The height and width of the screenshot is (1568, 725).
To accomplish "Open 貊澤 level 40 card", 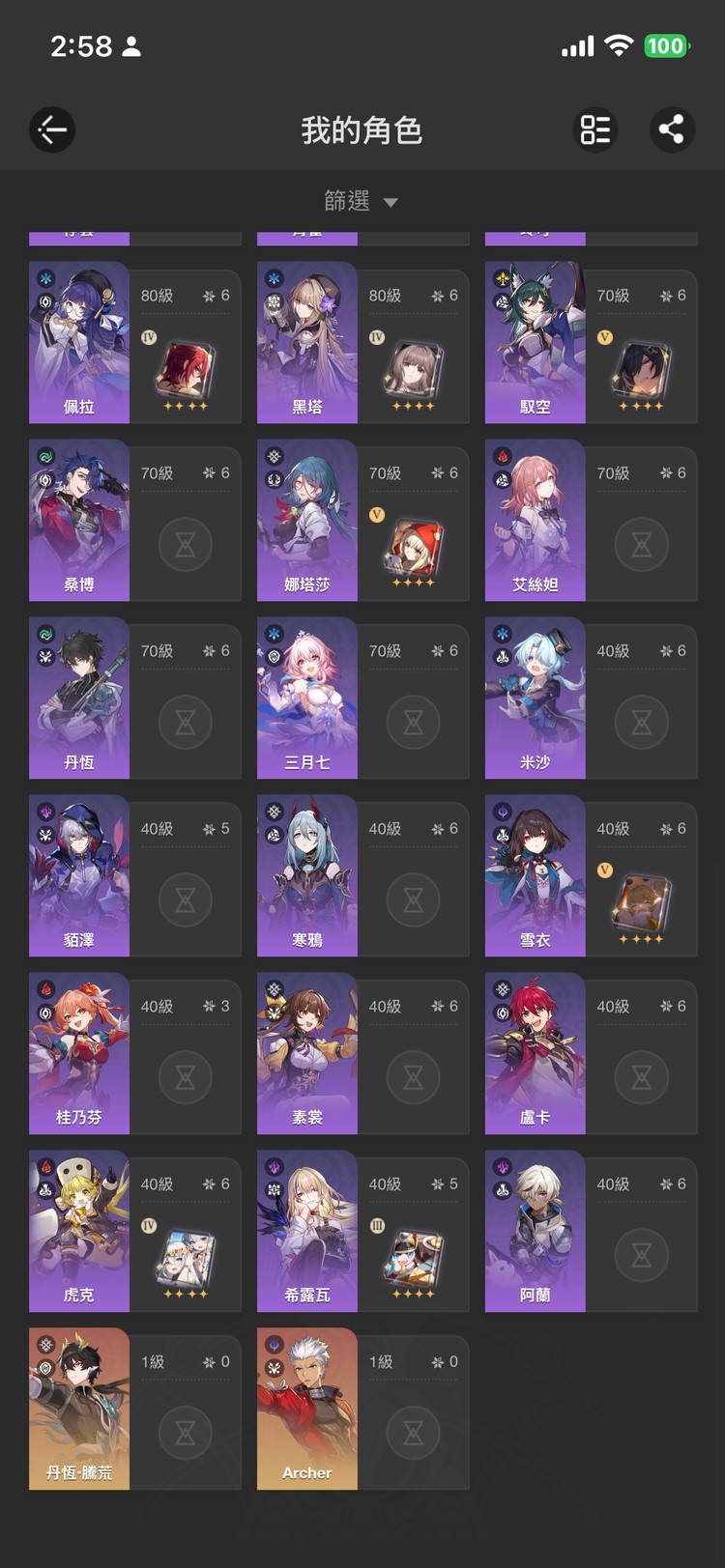I will (x=134, y=875).
